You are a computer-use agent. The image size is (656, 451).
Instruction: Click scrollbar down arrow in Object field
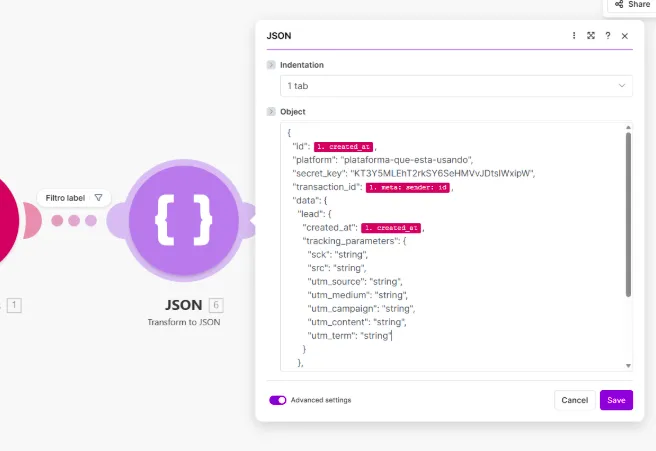[x=628, y=366]
